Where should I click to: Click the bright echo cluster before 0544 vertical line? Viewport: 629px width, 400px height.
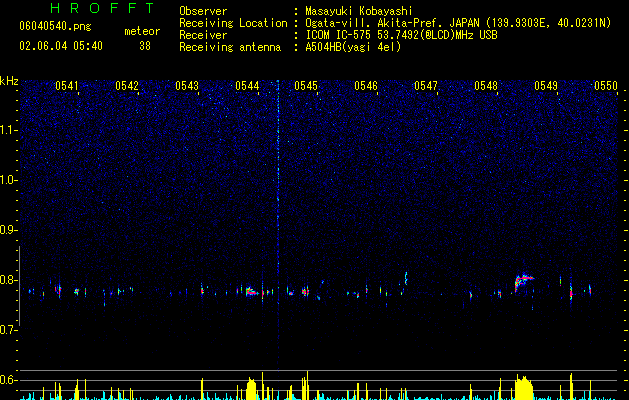[252, 291]
